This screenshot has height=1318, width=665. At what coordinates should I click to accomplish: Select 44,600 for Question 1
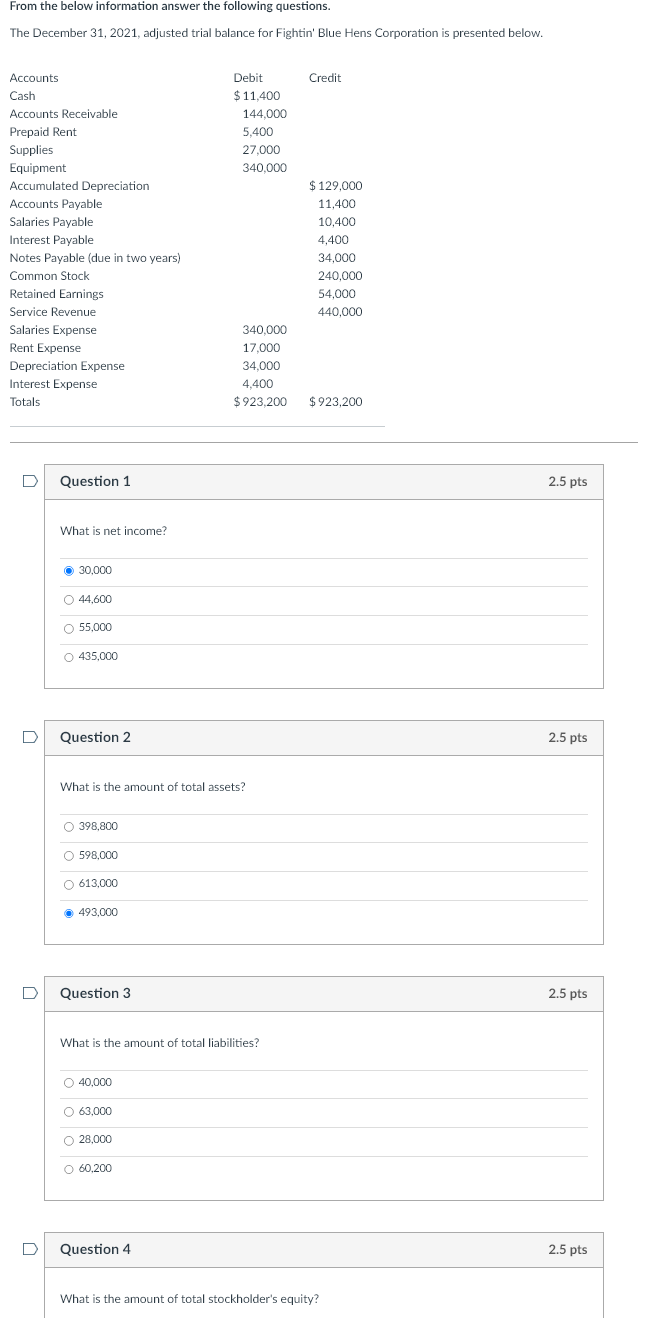[69, 599]
